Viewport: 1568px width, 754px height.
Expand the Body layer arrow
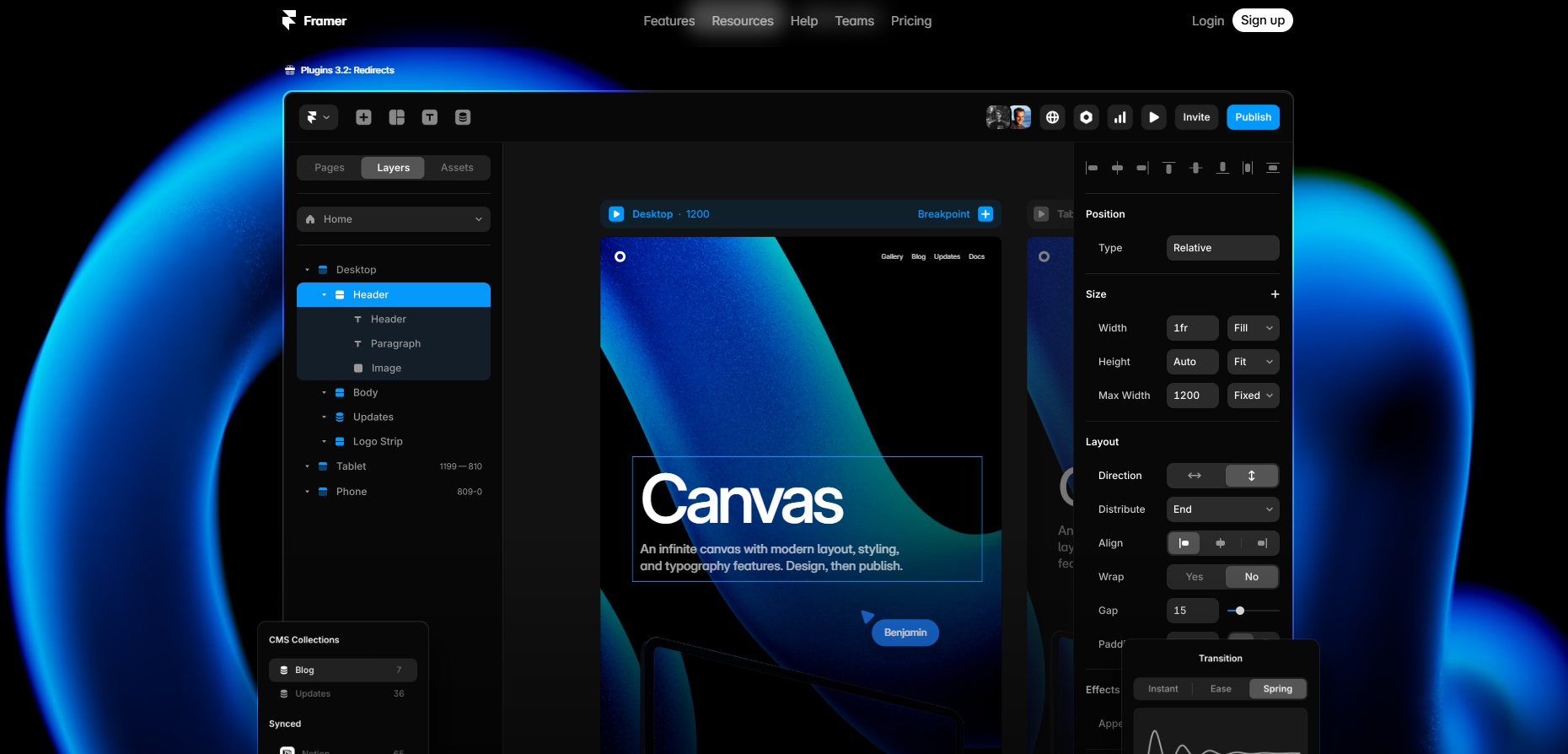[x=324, y=392]
